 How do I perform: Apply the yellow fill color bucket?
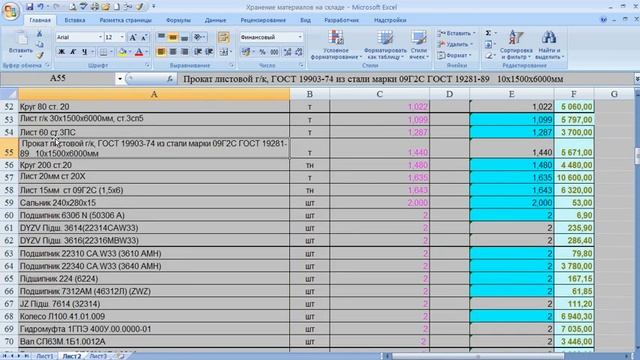[x=122, y=52]
